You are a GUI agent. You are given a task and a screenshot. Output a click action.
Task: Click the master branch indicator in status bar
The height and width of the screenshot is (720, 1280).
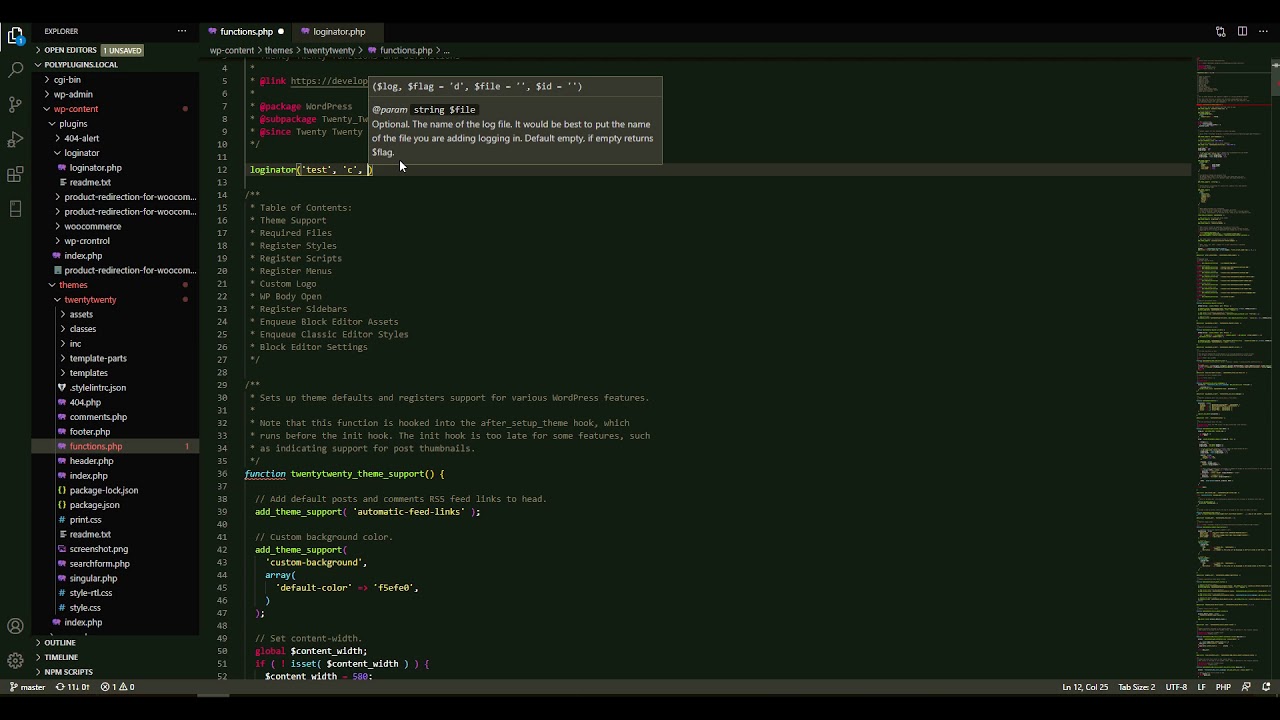pos(28,687)
